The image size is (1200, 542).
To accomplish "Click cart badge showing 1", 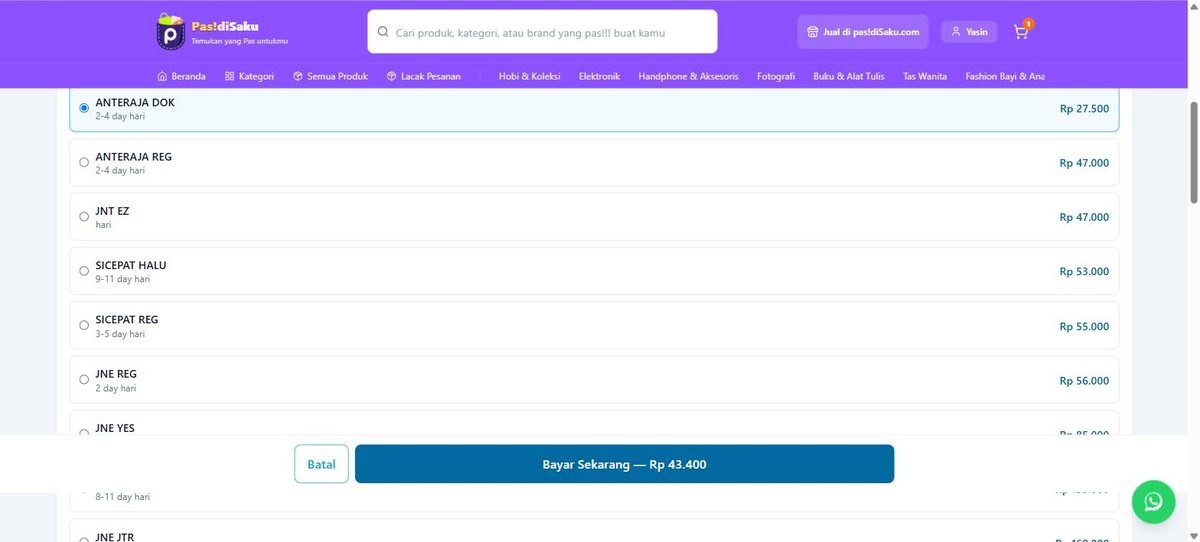I will (x=1029, y=23).
